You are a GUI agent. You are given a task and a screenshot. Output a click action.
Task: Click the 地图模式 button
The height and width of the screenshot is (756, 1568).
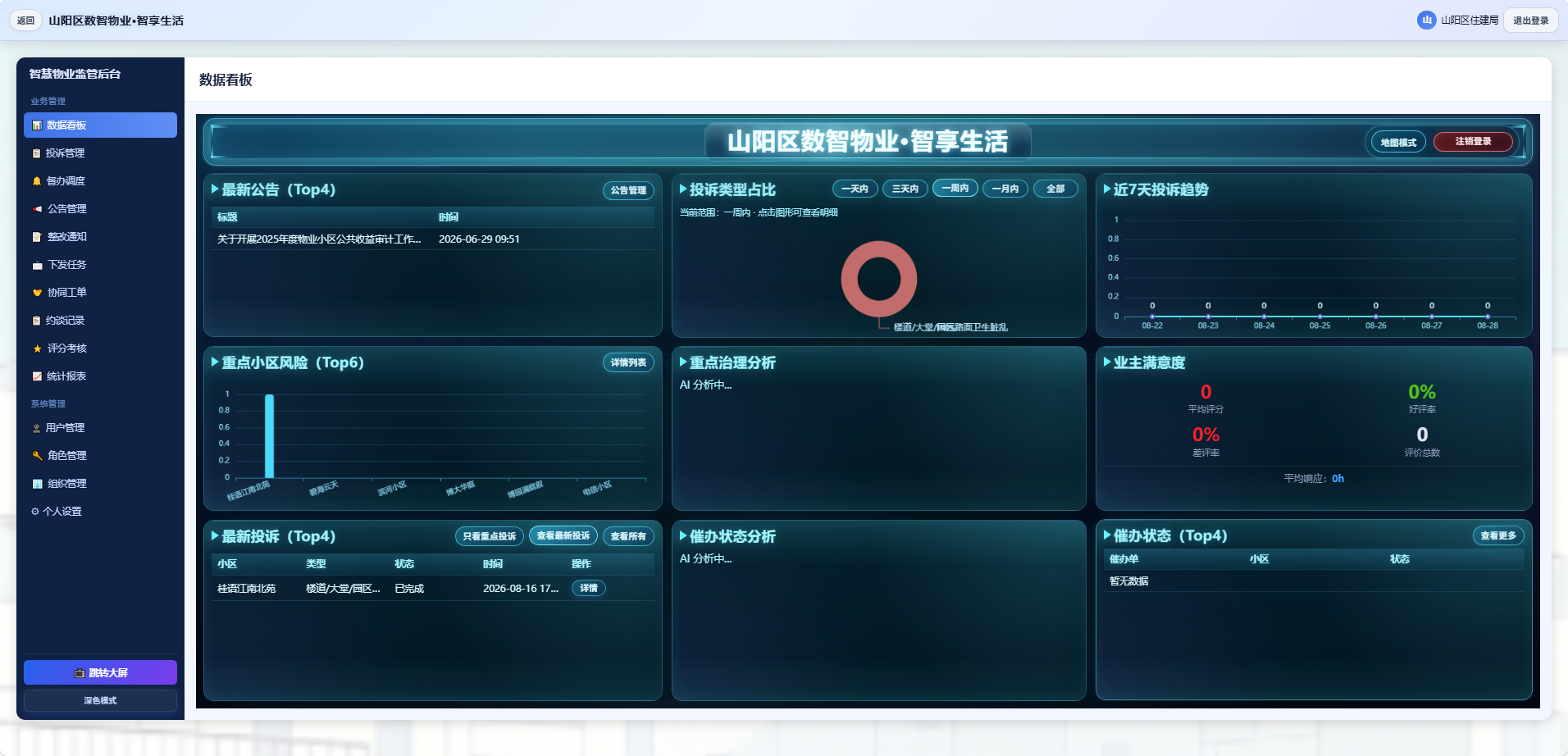(x=1398, y=142)
